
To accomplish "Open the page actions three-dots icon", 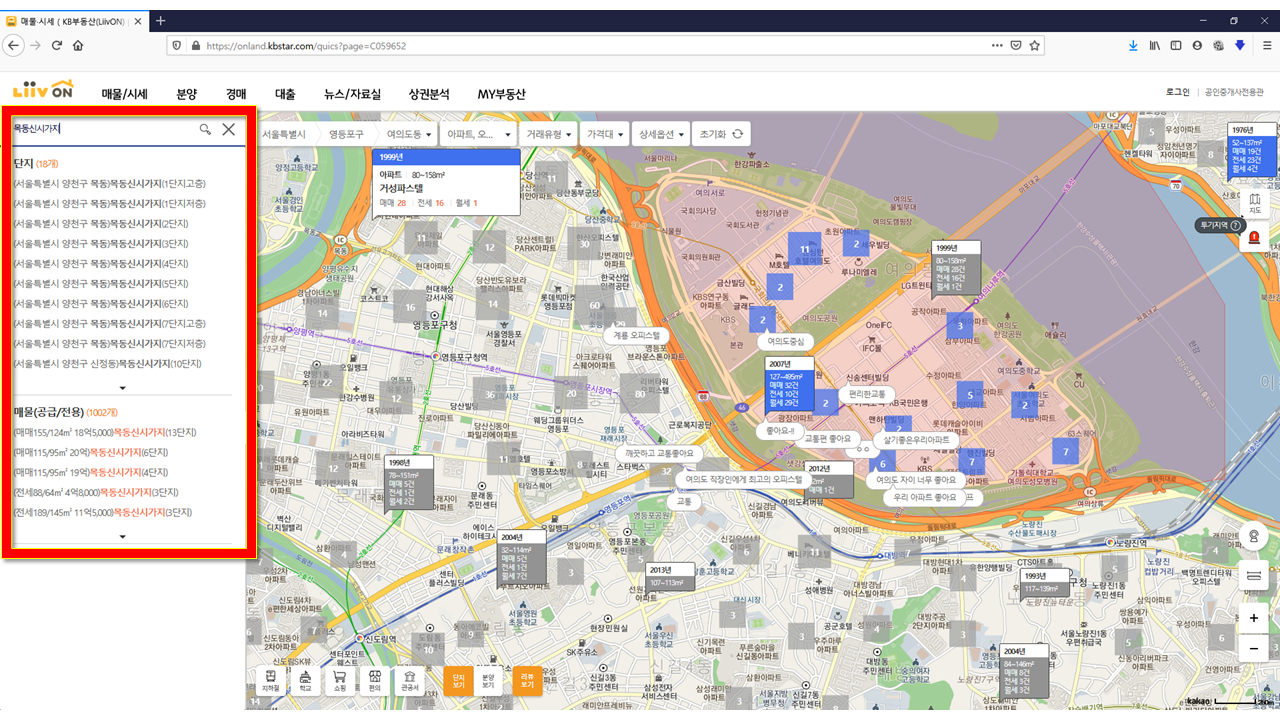I will (996, 45).
